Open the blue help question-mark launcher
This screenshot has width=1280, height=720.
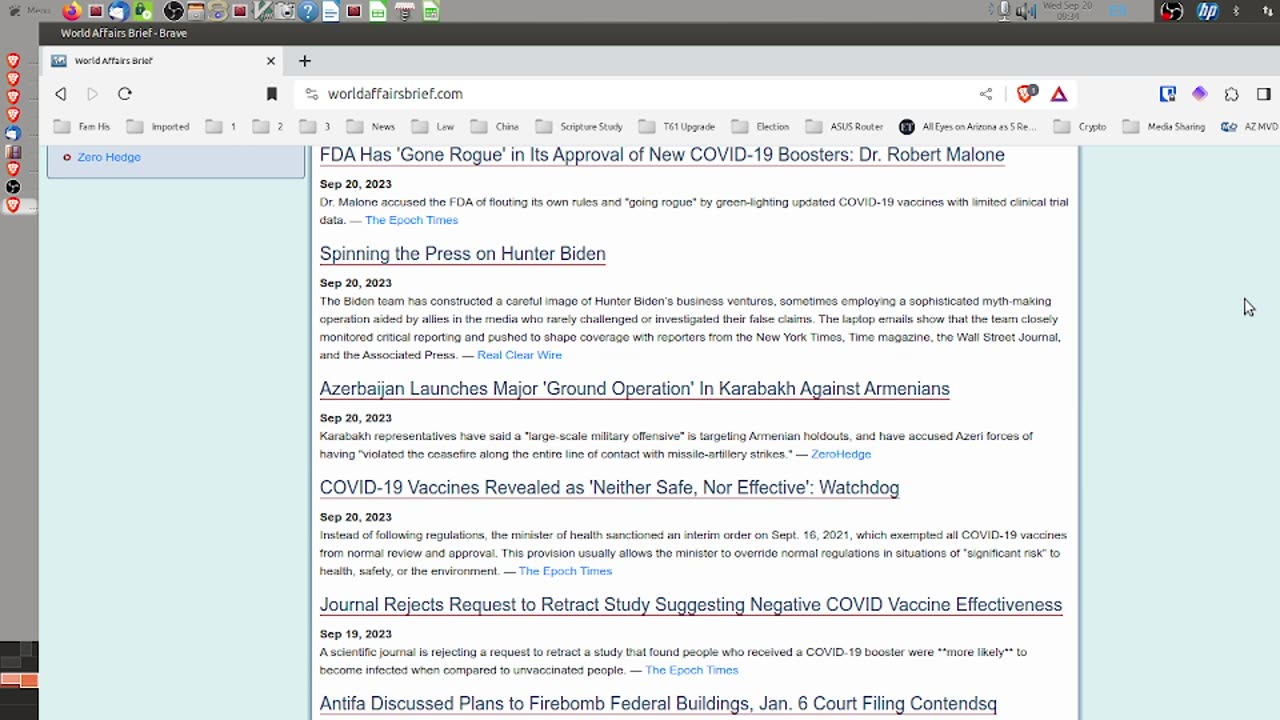tap(308, 11)
